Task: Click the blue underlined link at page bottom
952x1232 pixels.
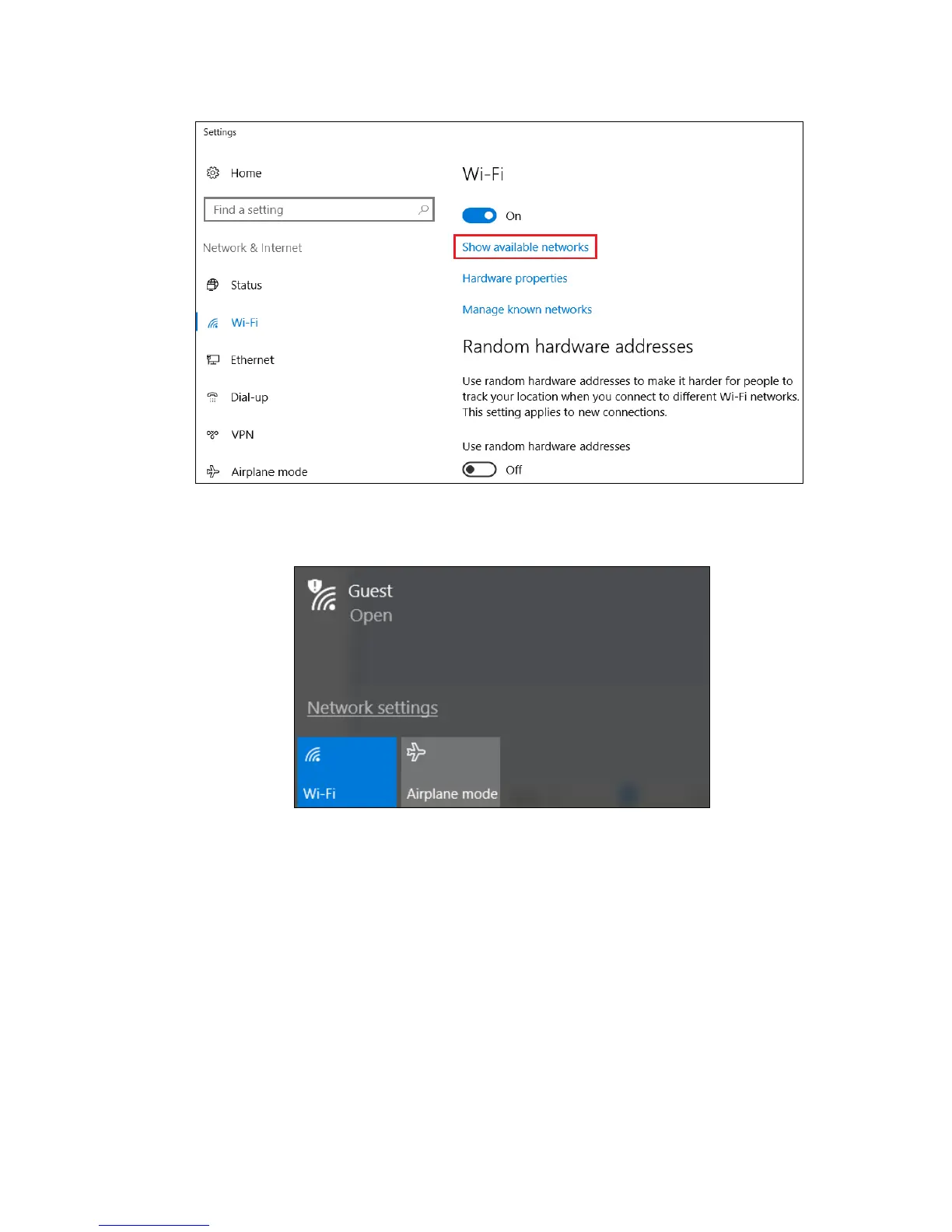Action: click(154, 1225)
